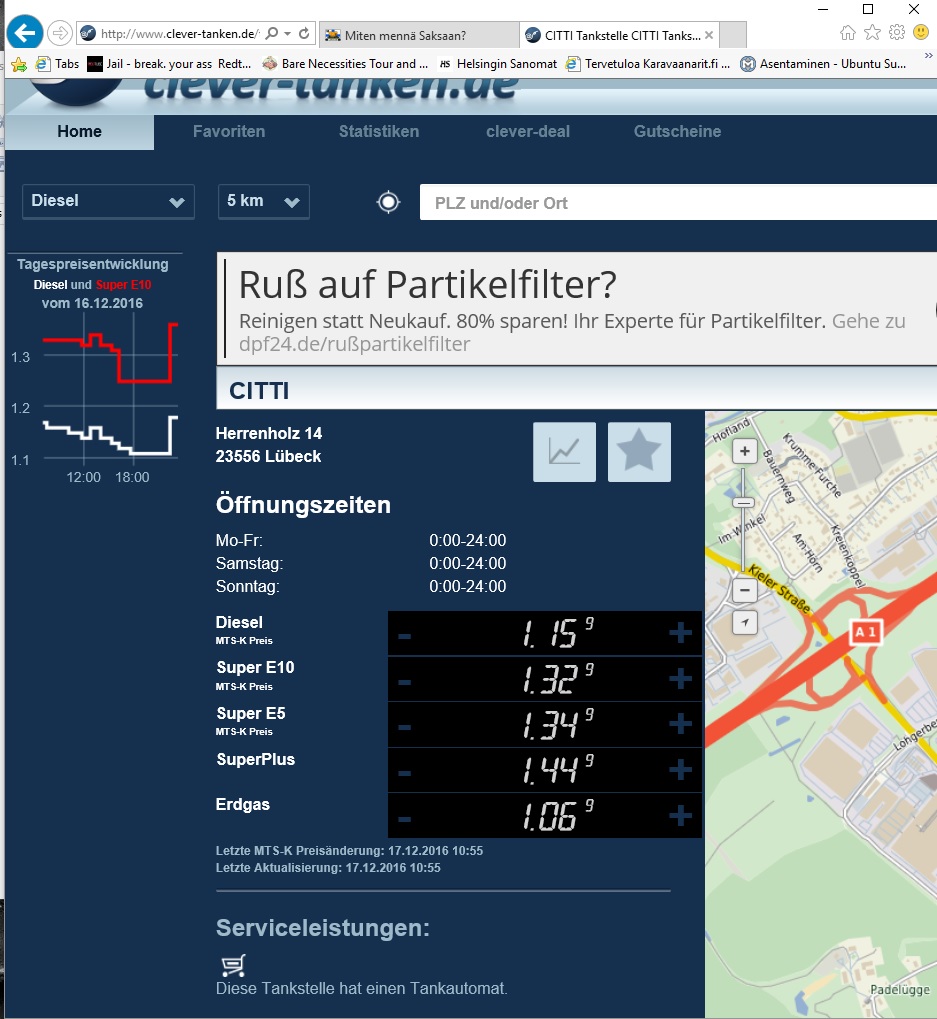Click the map's location arrow button
This screenshot has width=937, height=1019.
(x=745, y=623)
